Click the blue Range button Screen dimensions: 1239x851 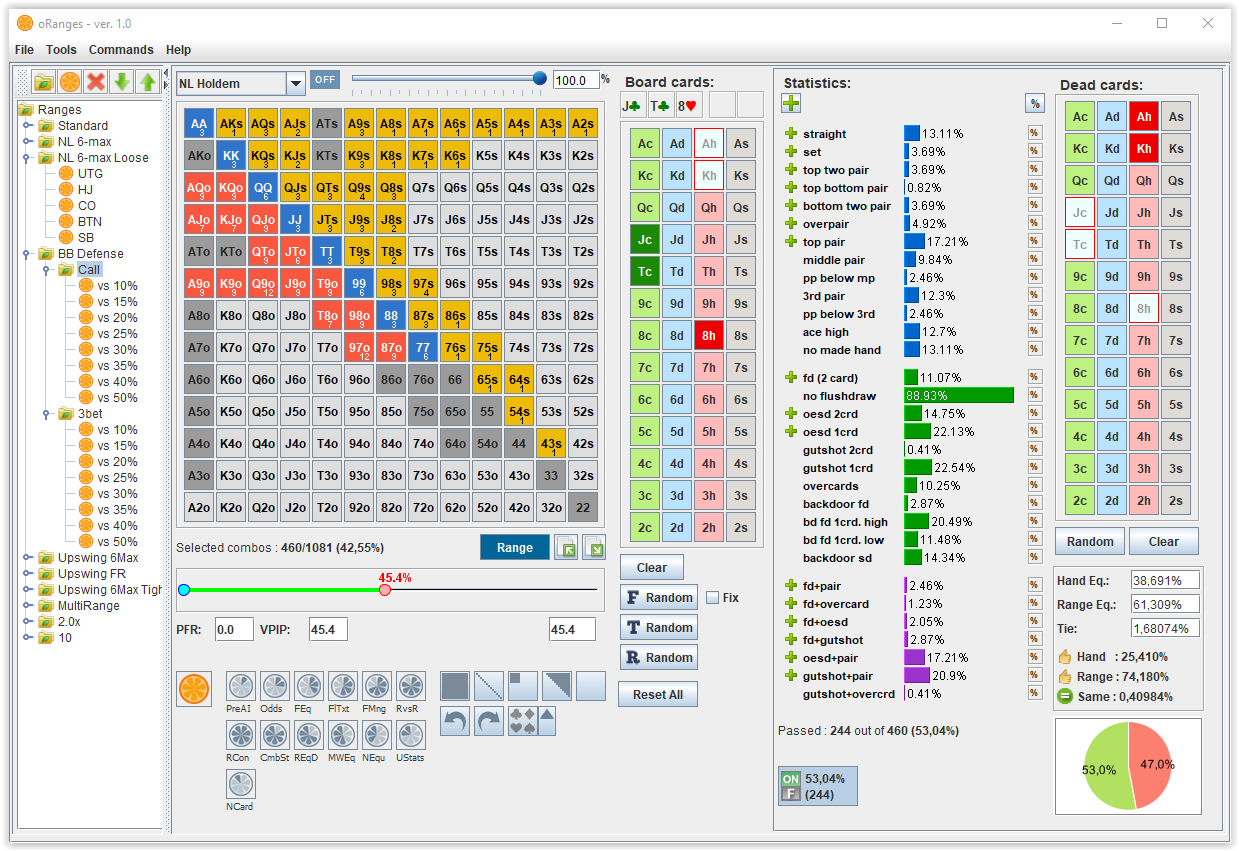(x=515, y=548)
